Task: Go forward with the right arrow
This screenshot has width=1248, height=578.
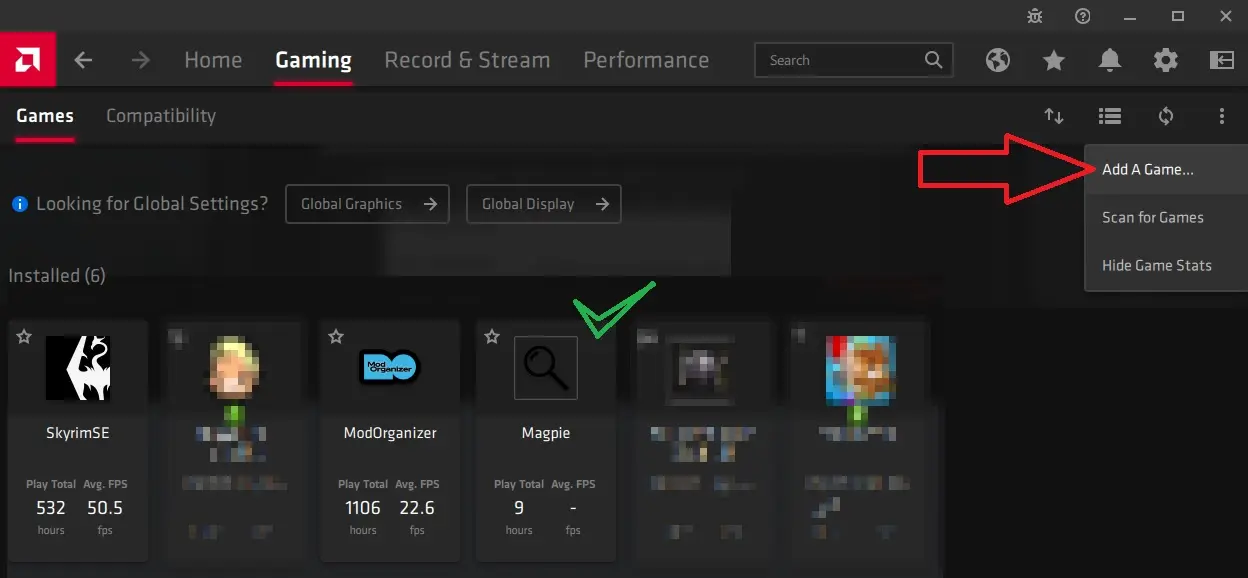Action: pos(140,60)
